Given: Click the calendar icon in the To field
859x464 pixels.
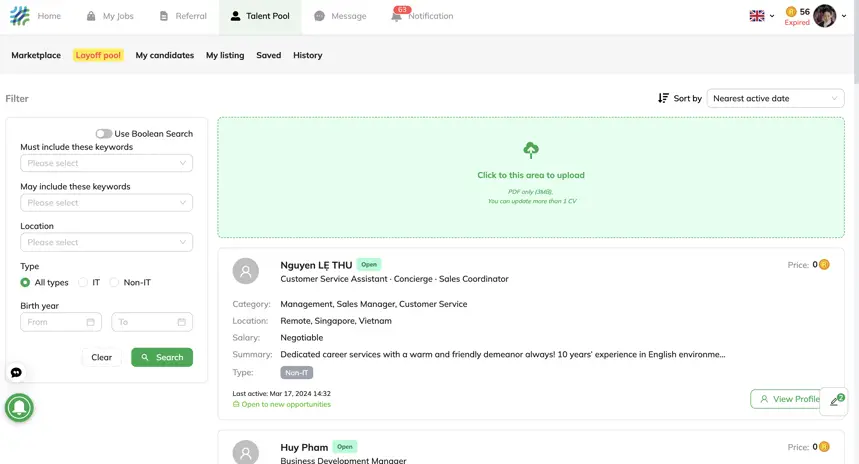Looking at the screenshot, I should [181, 322].
